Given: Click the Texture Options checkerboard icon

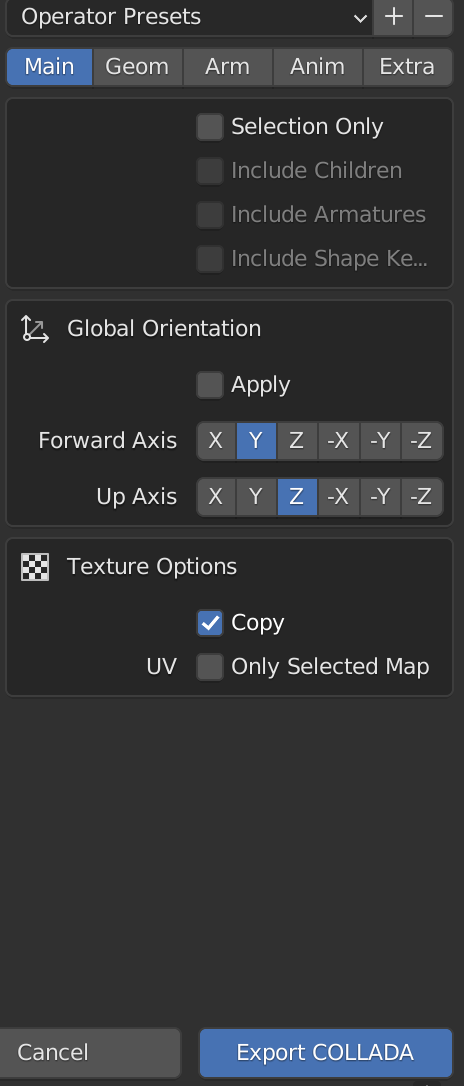Looking at the screenshot, I should (x=35, y=567).
